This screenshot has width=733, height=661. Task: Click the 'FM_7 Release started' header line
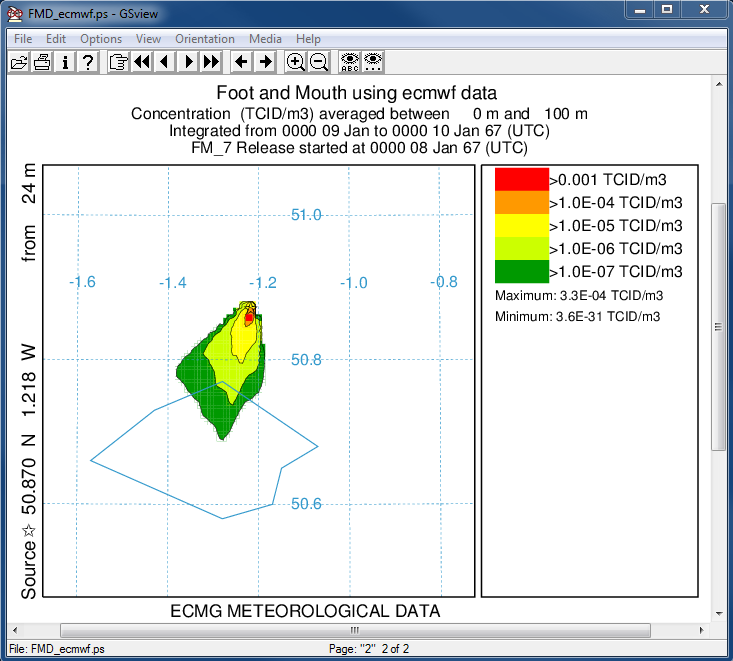[x=359, y=148]
